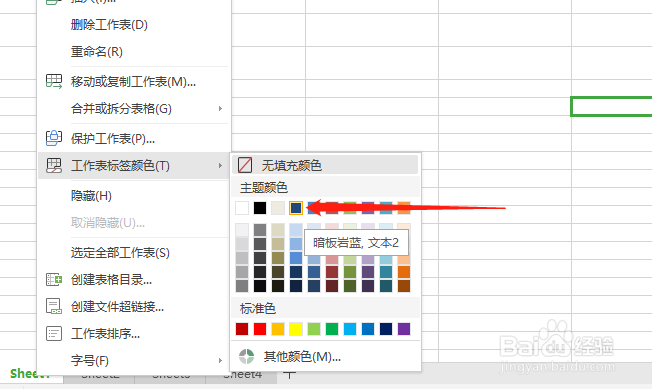Pick light green standard color swatch
This screenshot has height=389, width=652.
coord(314,329)
